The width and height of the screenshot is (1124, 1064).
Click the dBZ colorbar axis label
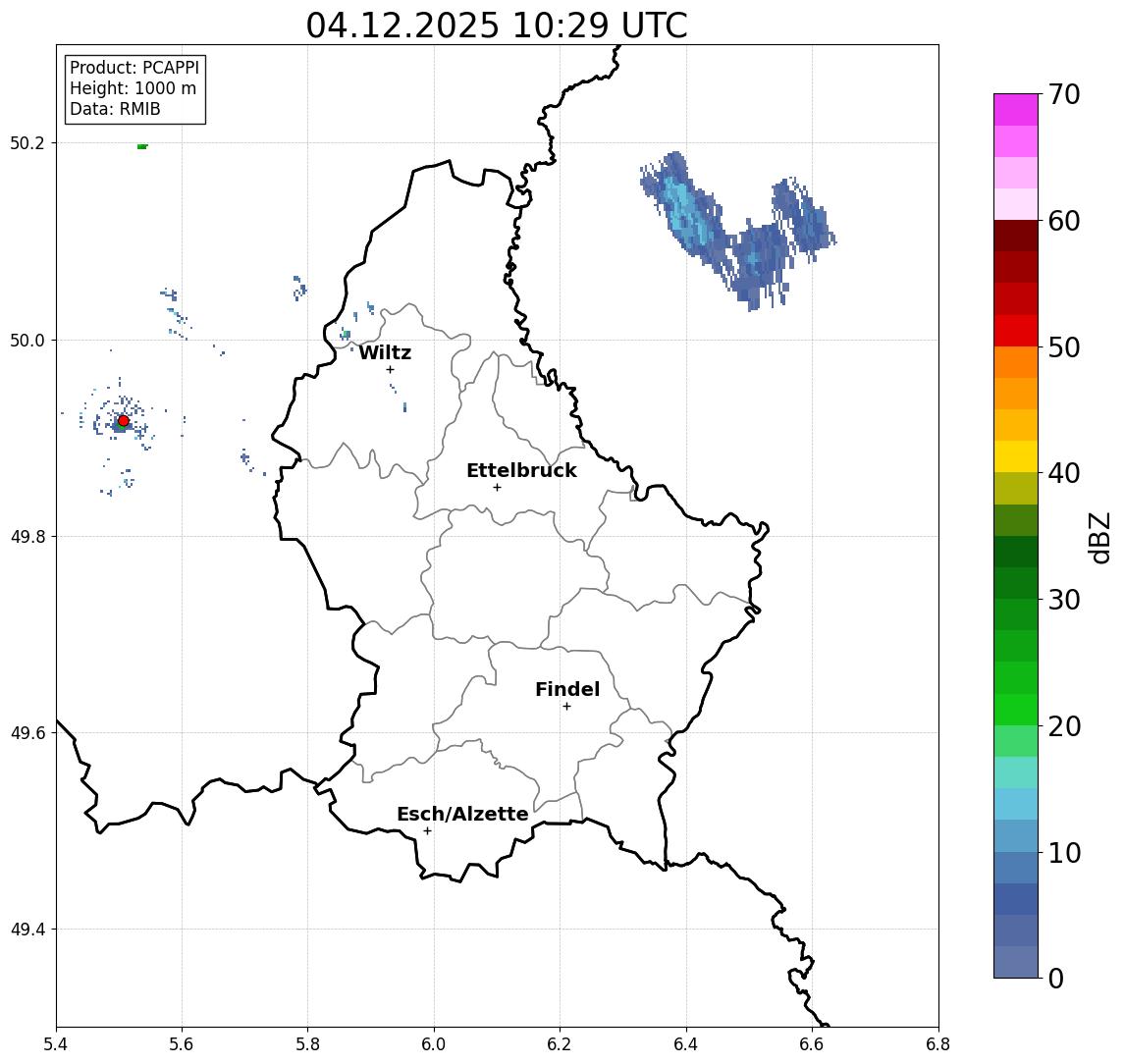click(x=1099, y=538)
